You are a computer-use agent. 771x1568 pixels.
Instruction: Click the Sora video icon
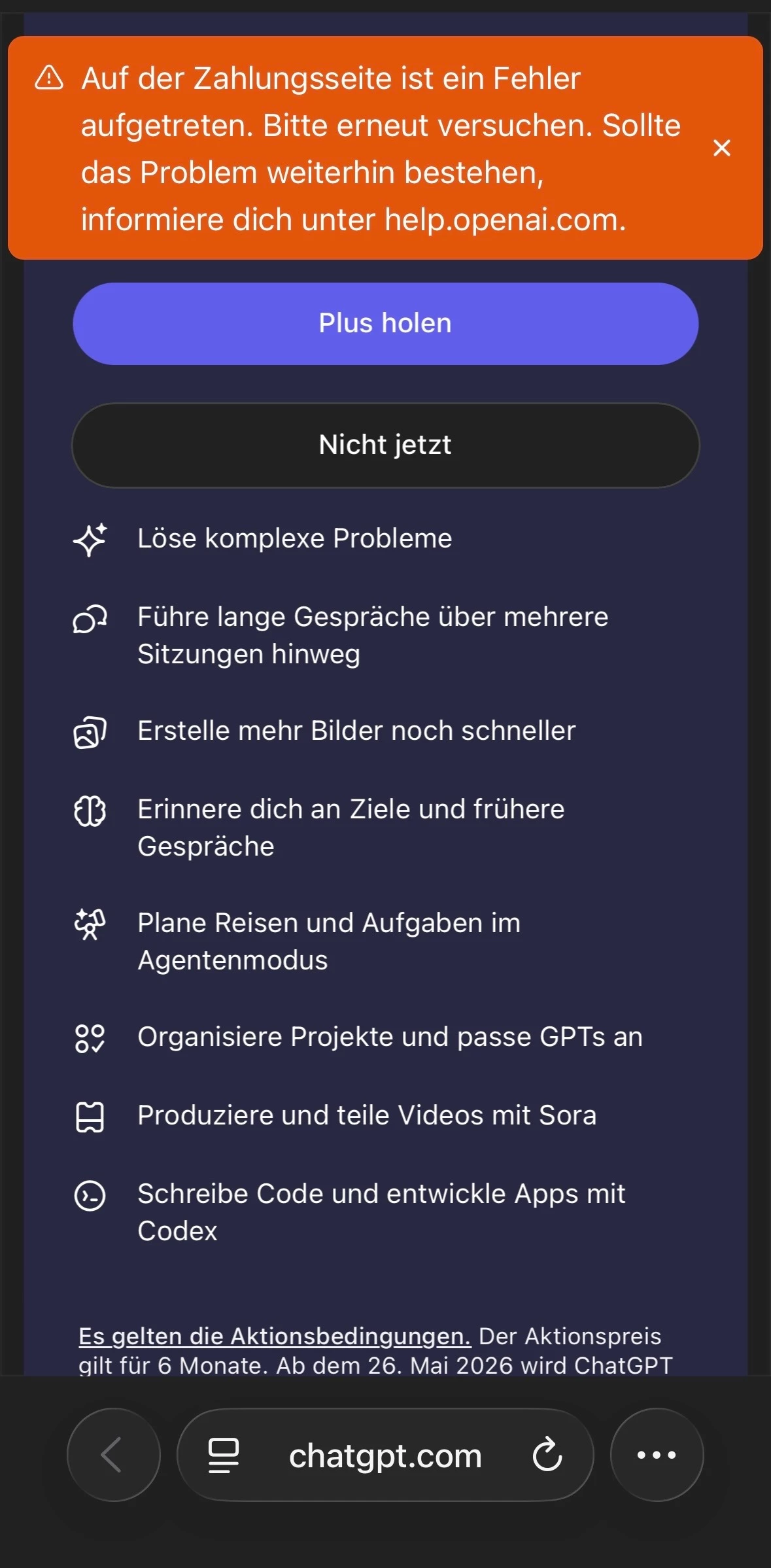tap(90, 1117)
